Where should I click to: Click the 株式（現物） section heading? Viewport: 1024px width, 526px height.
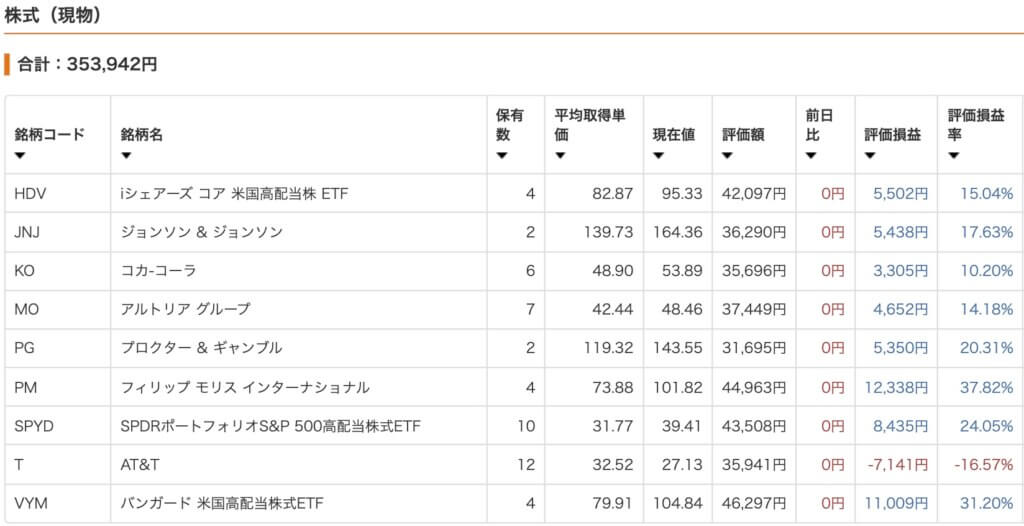point(54,16)
